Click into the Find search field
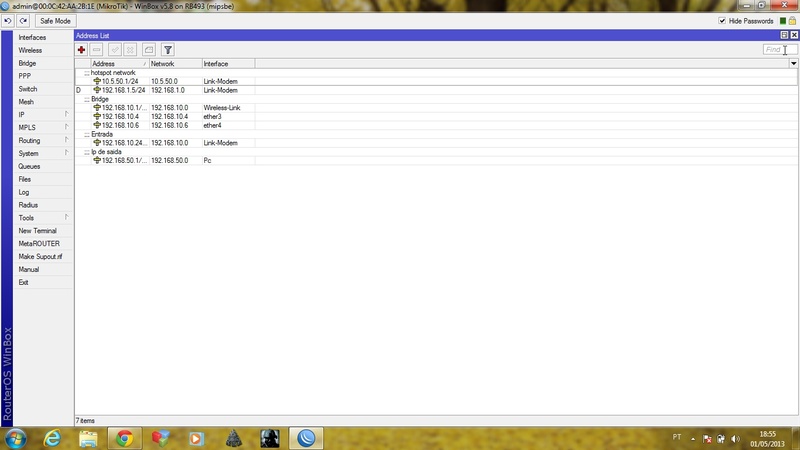Screen dimensions: 800x450 tap(780, 49)
